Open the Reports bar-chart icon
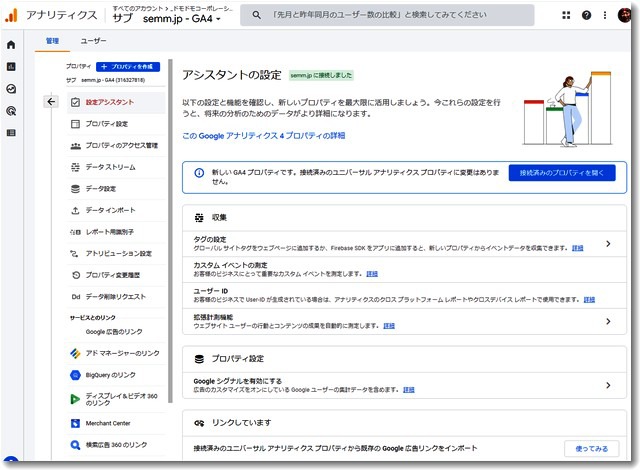The image size is (640, 470). point(11,67)
